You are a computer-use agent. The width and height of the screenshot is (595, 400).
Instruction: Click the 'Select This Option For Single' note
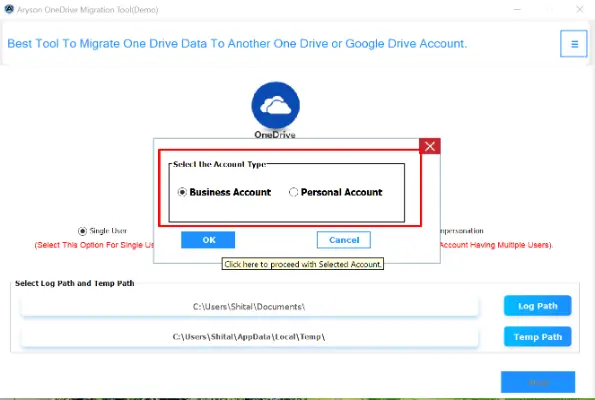click(x=94, y=245)
